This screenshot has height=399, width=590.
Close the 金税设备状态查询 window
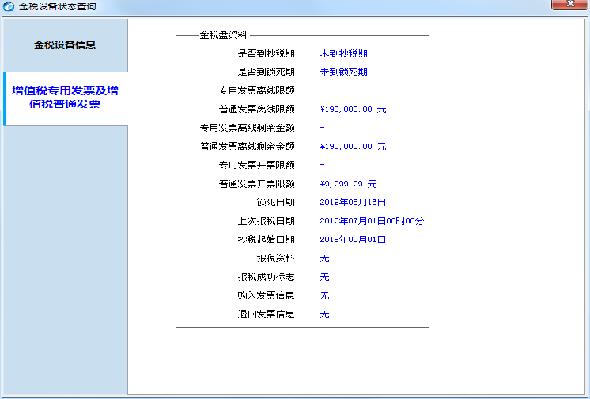tap(570, 4)
